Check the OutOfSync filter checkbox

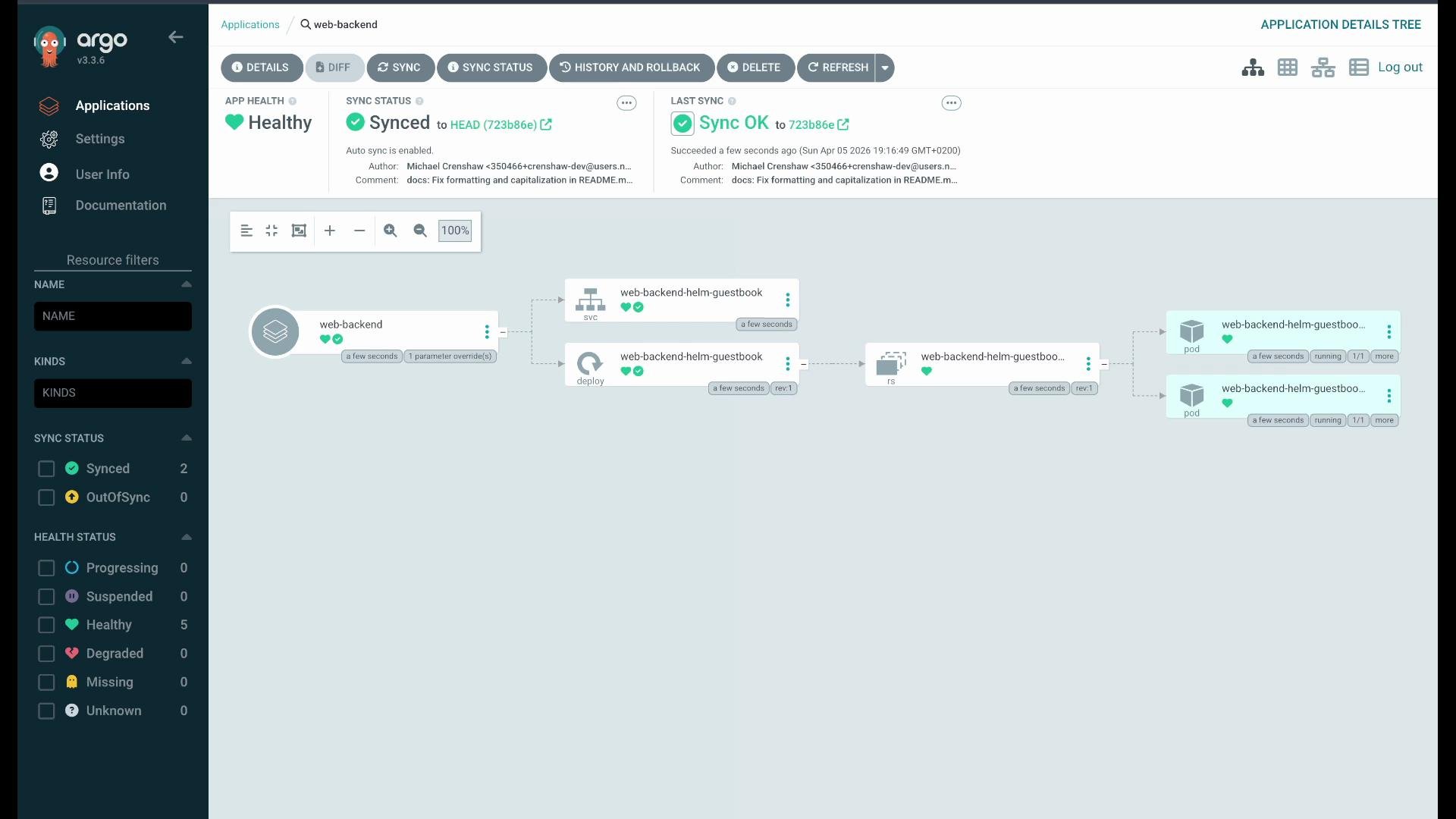(x=46, y=497)
